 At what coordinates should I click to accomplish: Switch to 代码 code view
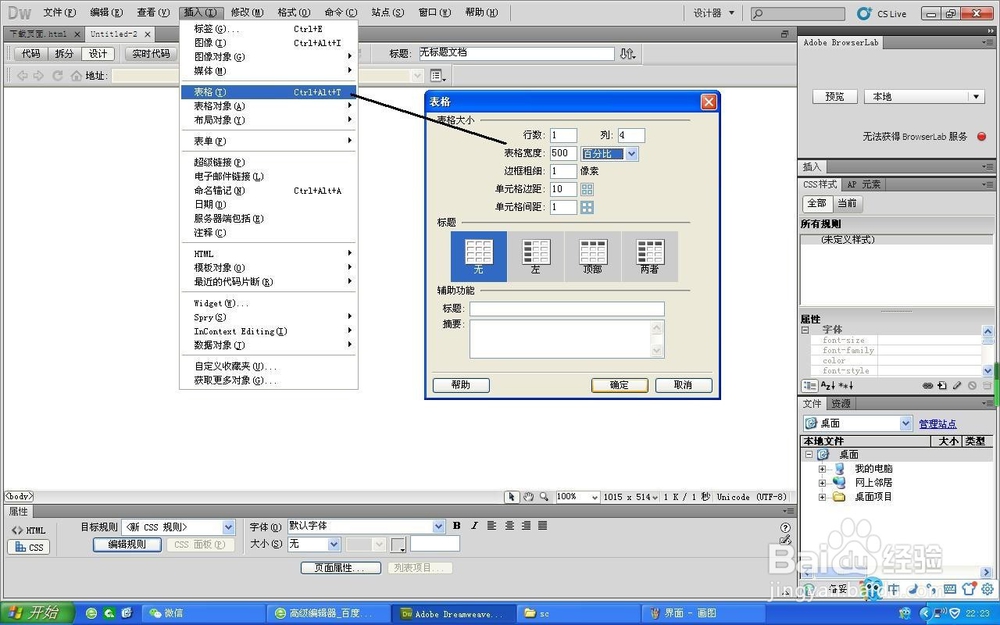click(31, 54)
